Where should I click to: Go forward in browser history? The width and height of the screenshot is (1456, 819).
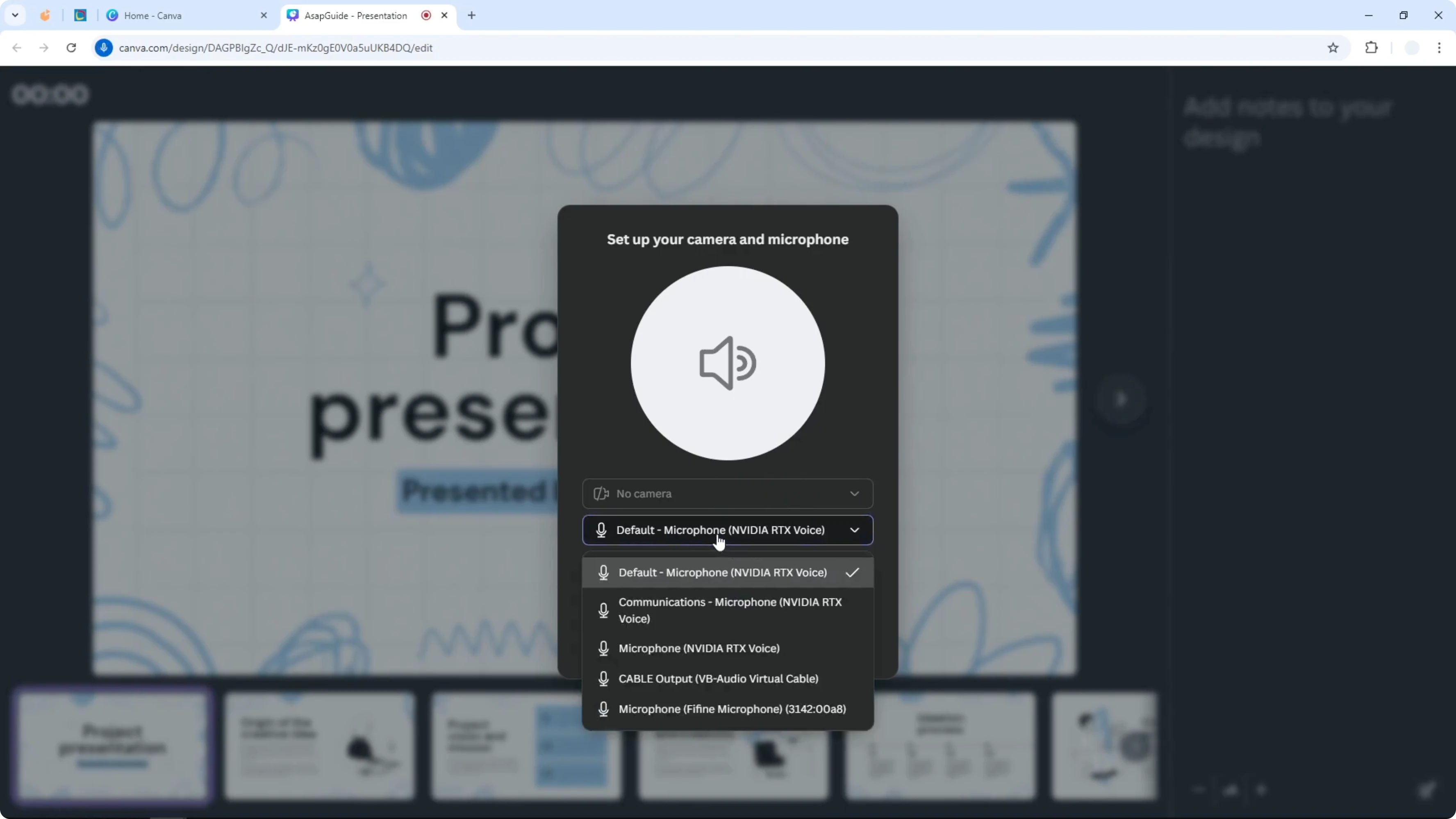click(x=43, y=48)
